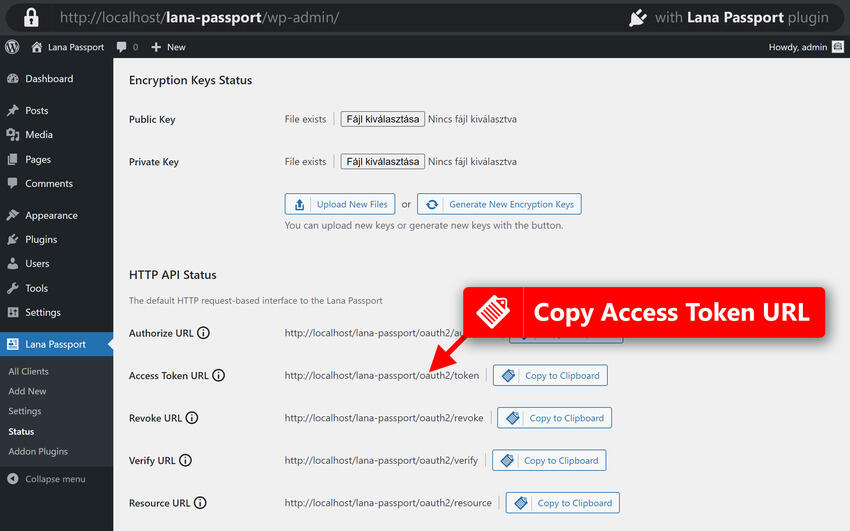Click the oauth2/revoke URL text
Image resolution: width=850 pixels, height=531 pixels.
pyautogui.click(x=384, y=418)
